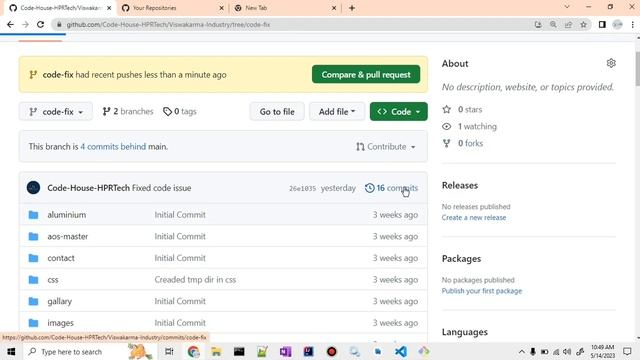The width and height of the screenshot is (640, 360).
Task: Open the aos-master folder name
Action: [68, 236]
